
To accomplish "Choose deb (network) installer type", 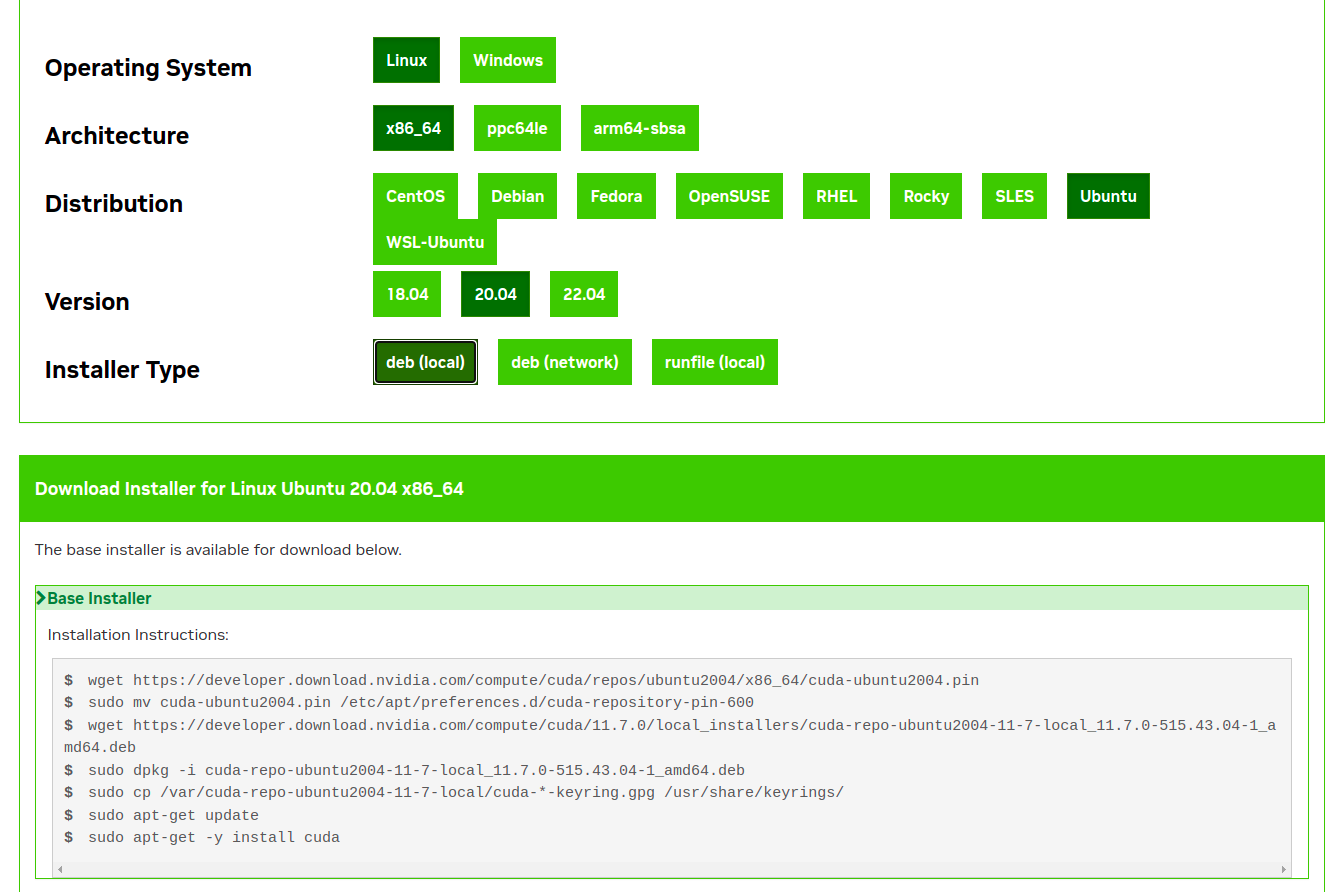I will [x=565, y=362].
